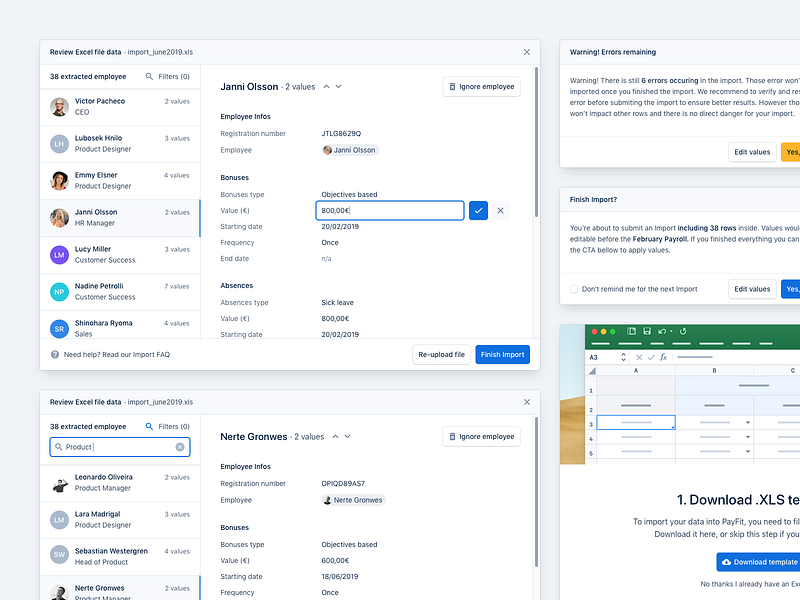Open dropdown in Excel row 3 column B

tap(748, 422)
